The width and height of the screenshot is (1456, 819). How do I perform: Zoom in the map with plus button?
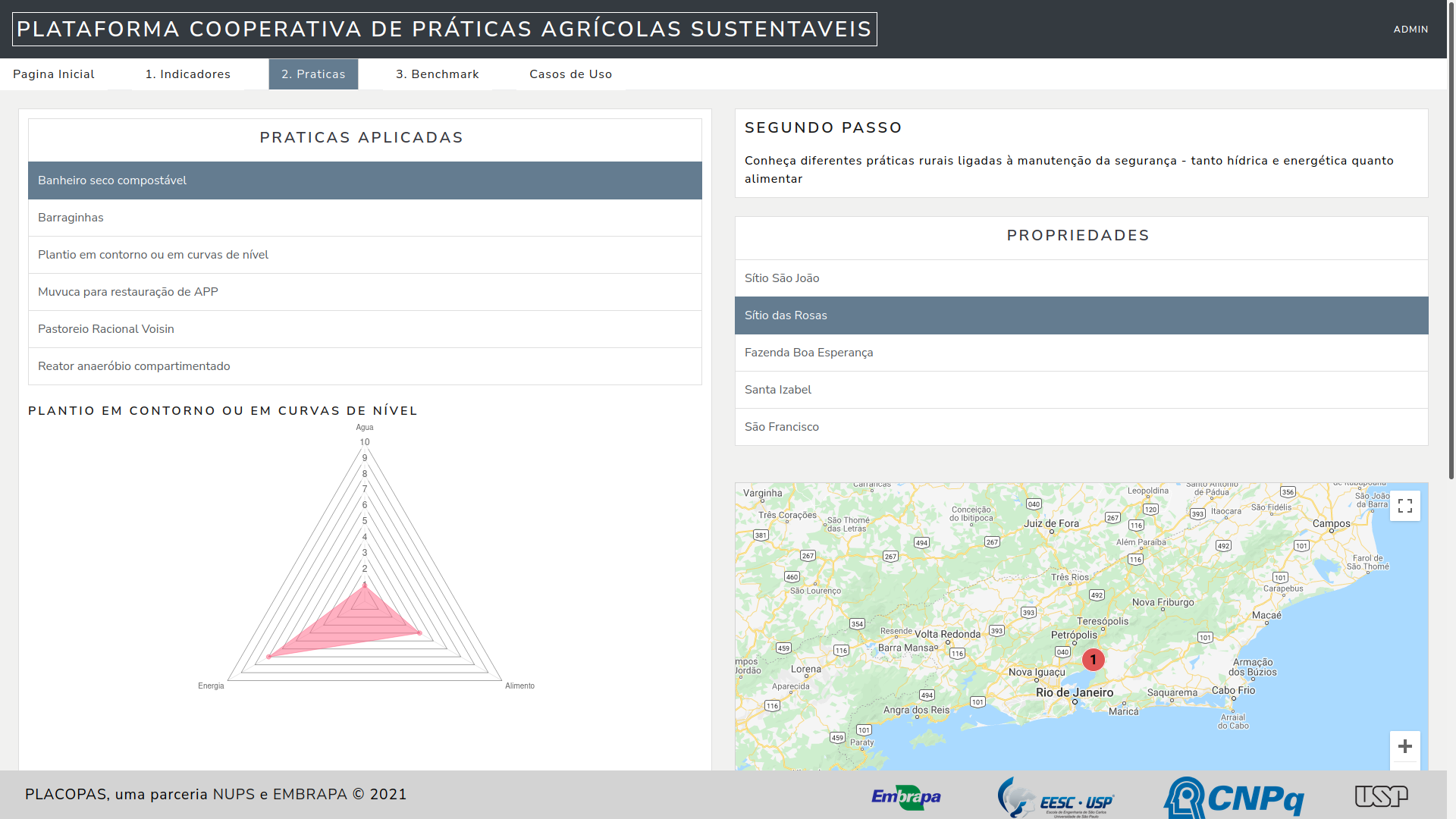1404,746
